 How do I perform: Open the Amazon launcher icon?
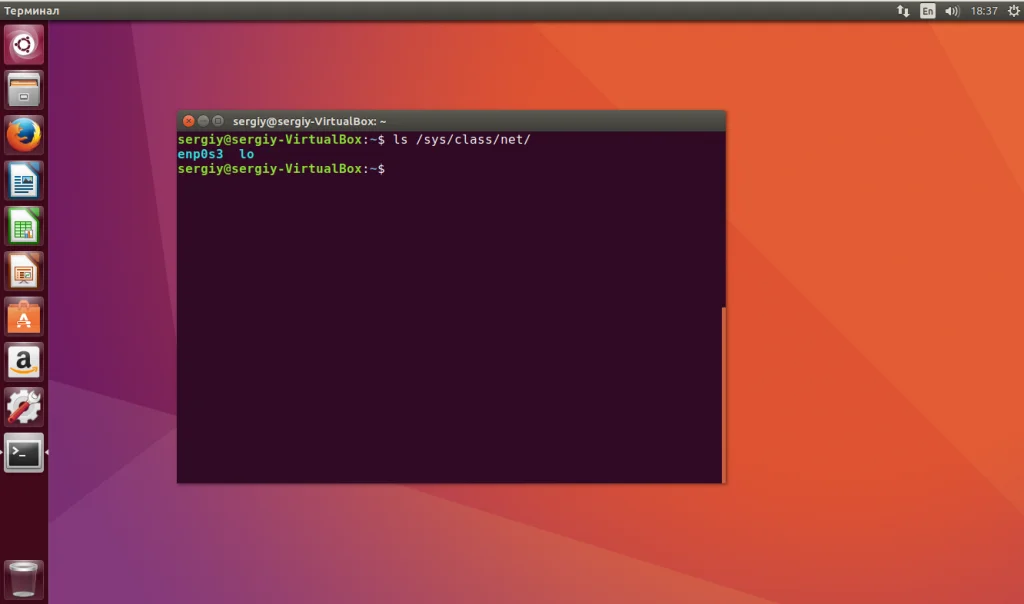coord(24,362)
